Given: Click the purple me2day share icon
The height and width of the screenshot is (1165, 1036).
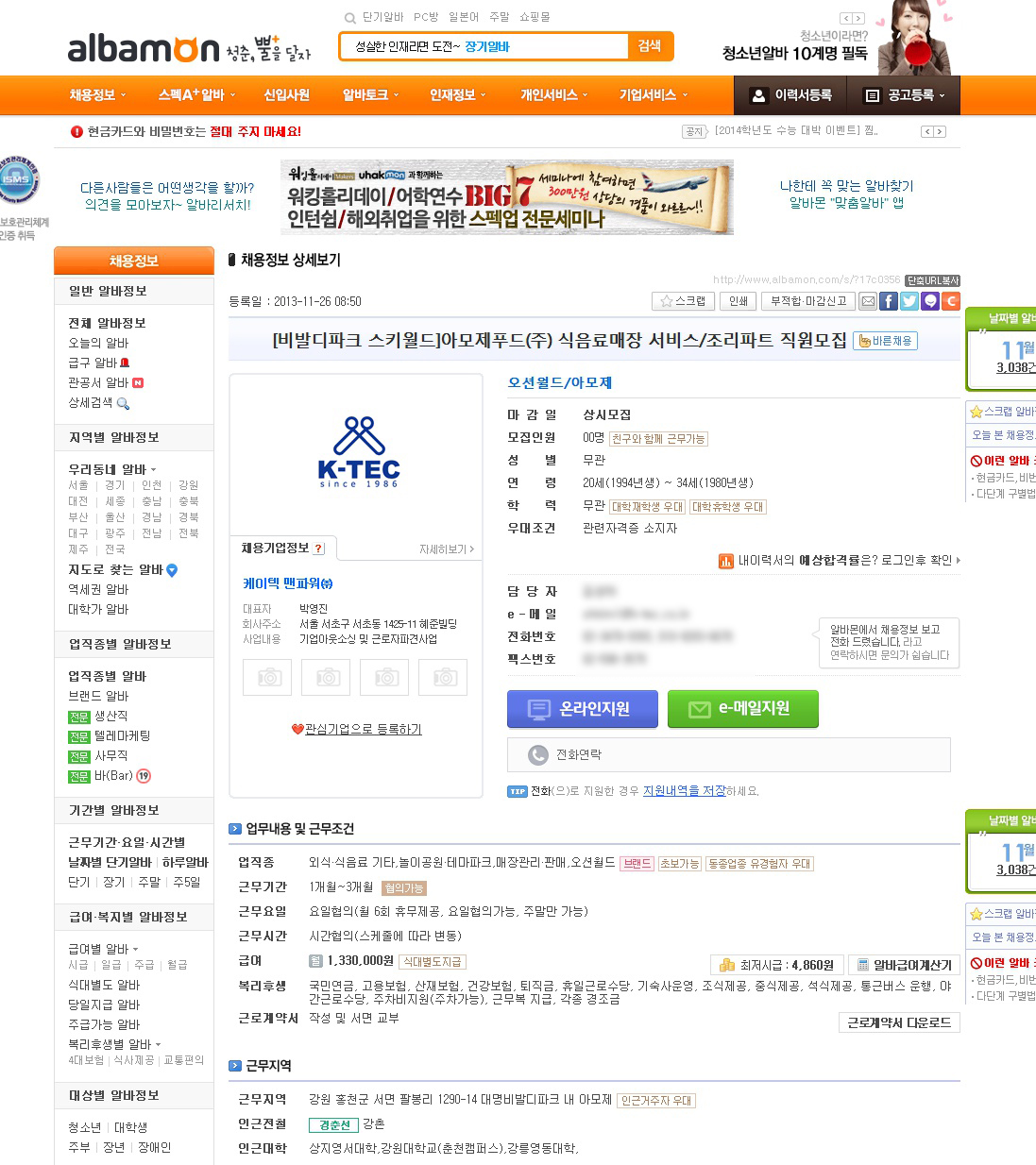Looking at the screenshot, I should pyautogui.click(x=930, y=301).
